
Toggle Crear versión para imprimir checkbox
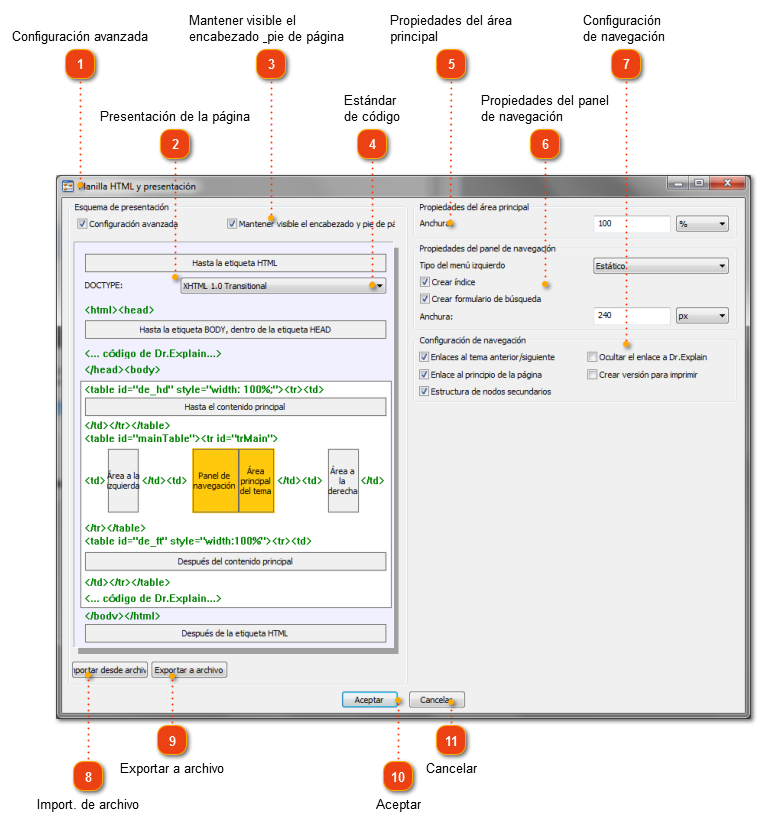pos(592,374)
